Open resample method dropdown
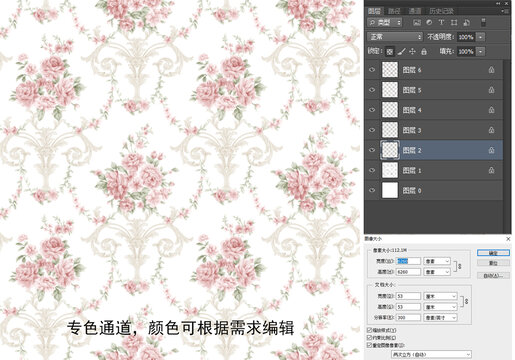The height and width of the screenshot is (360, 515). pos(431,354)
